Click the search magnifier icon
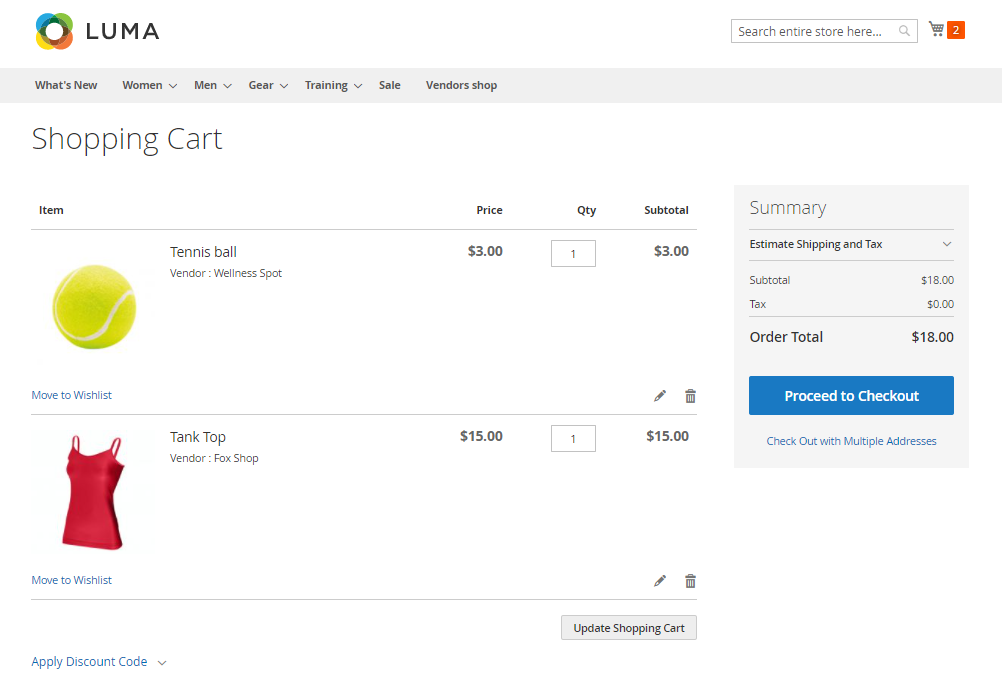1002x694 pixels. (x=905, y=31)
